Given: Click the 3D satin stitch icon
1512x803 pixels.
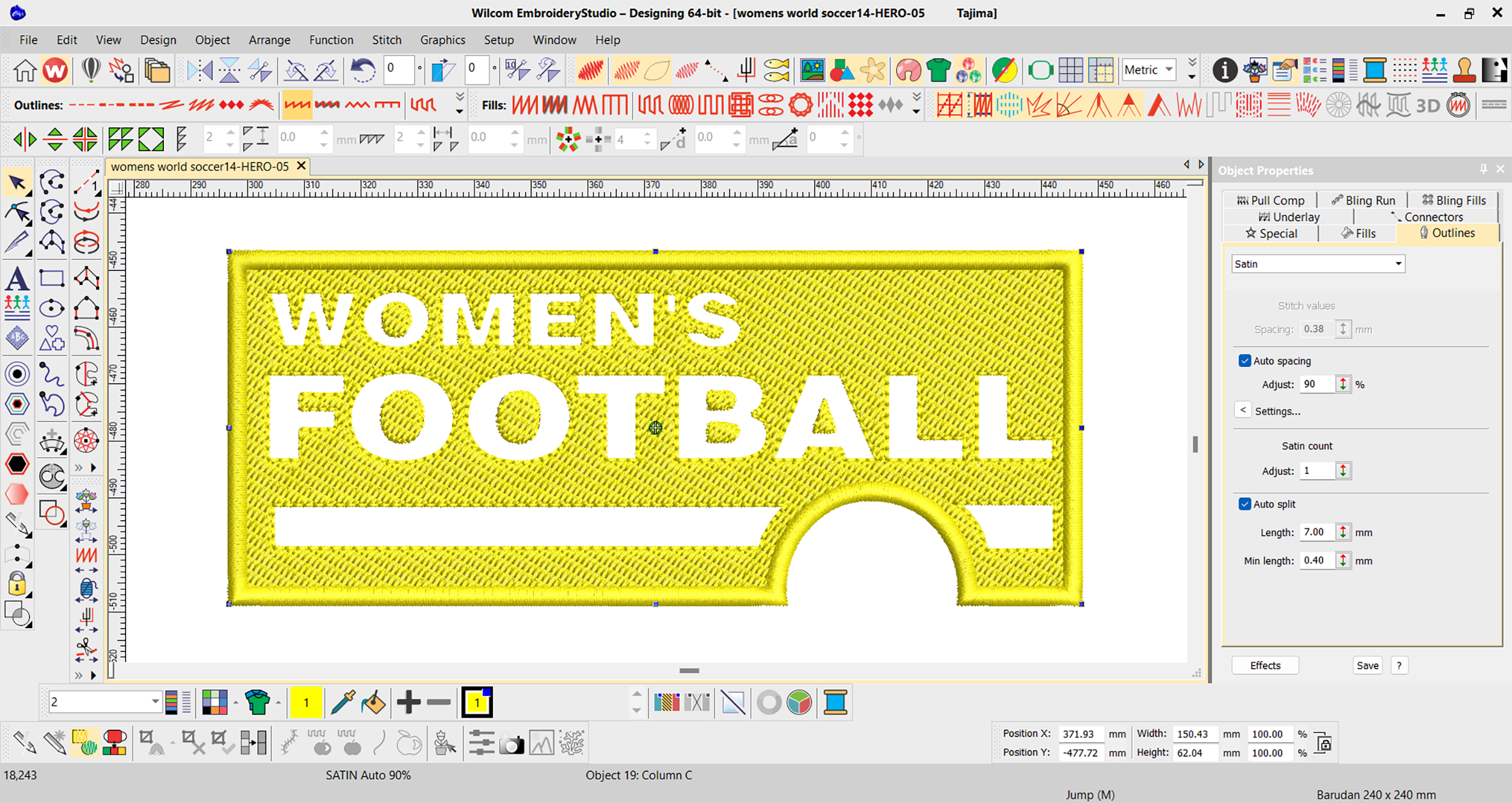Looking at the screenshot, I should coord(1427,105).
